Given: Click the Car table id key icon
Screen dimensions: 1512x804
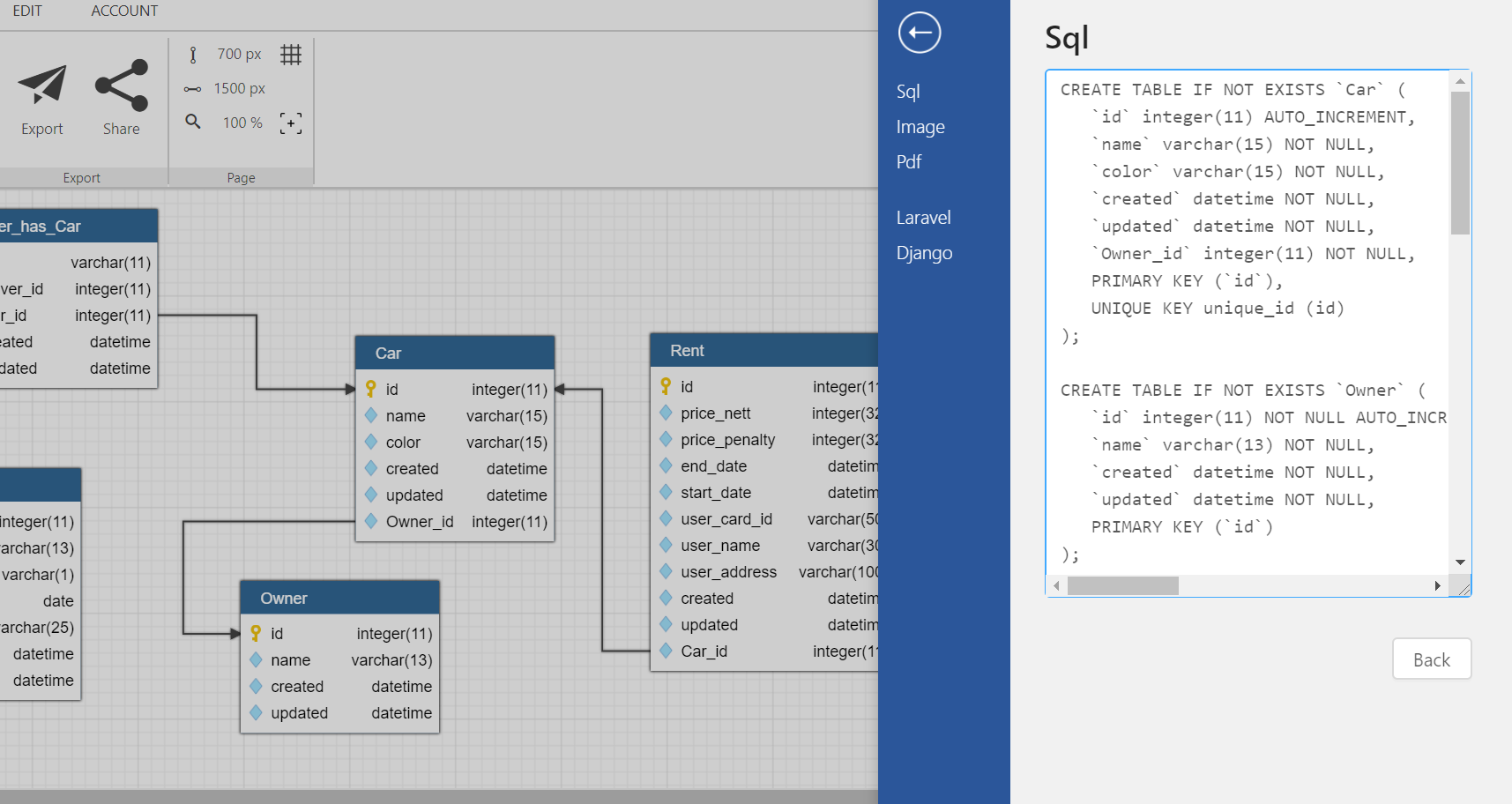Looking at the screenshot, I should click(371, 389).
